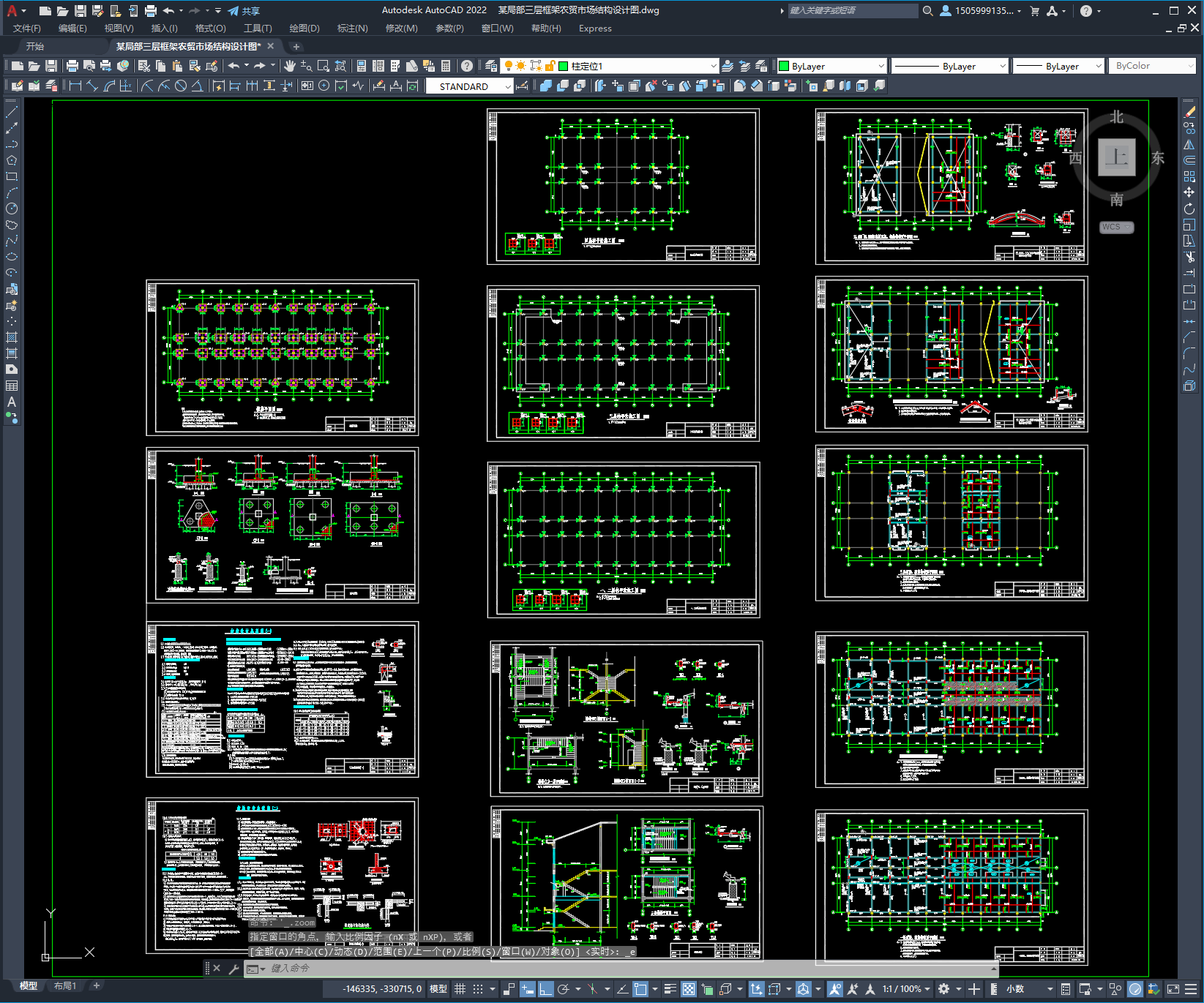Select the Erase tool in modify toolbar

(x=1189, y=112)
